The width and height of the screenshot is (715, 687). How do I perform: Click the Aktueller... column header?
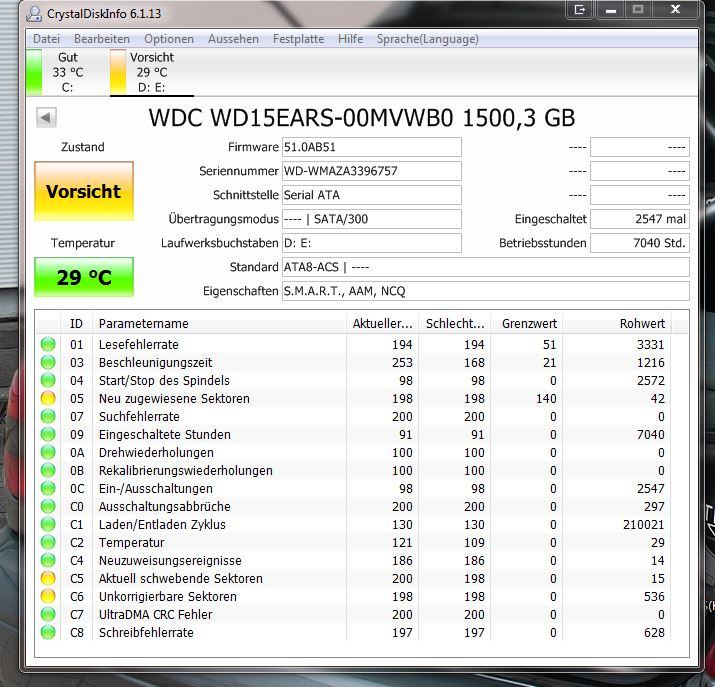point(383,324)
